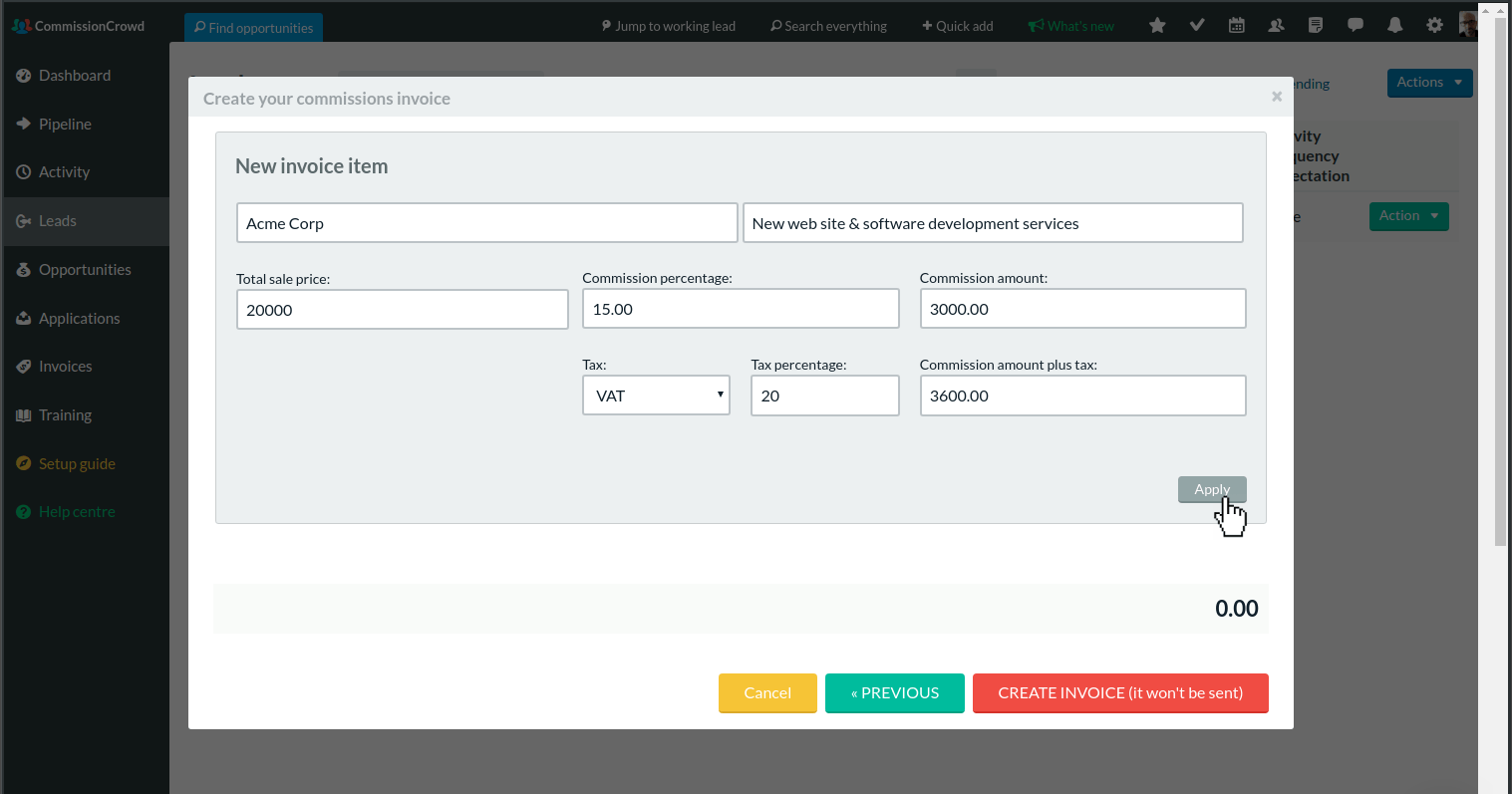Click the Apply button
Image resolution: width=1512 pixels, height=794 pixels.
[1212, 489]
